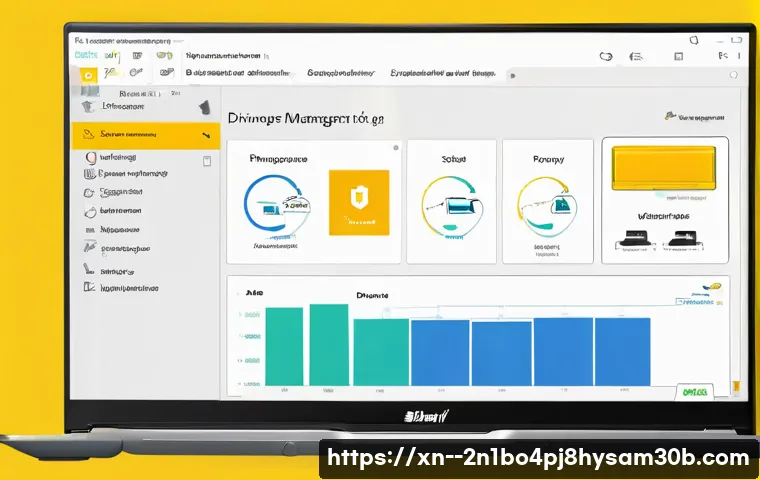
Task: Toggle the small box right of the sidebar list
Action: point(208,160)
